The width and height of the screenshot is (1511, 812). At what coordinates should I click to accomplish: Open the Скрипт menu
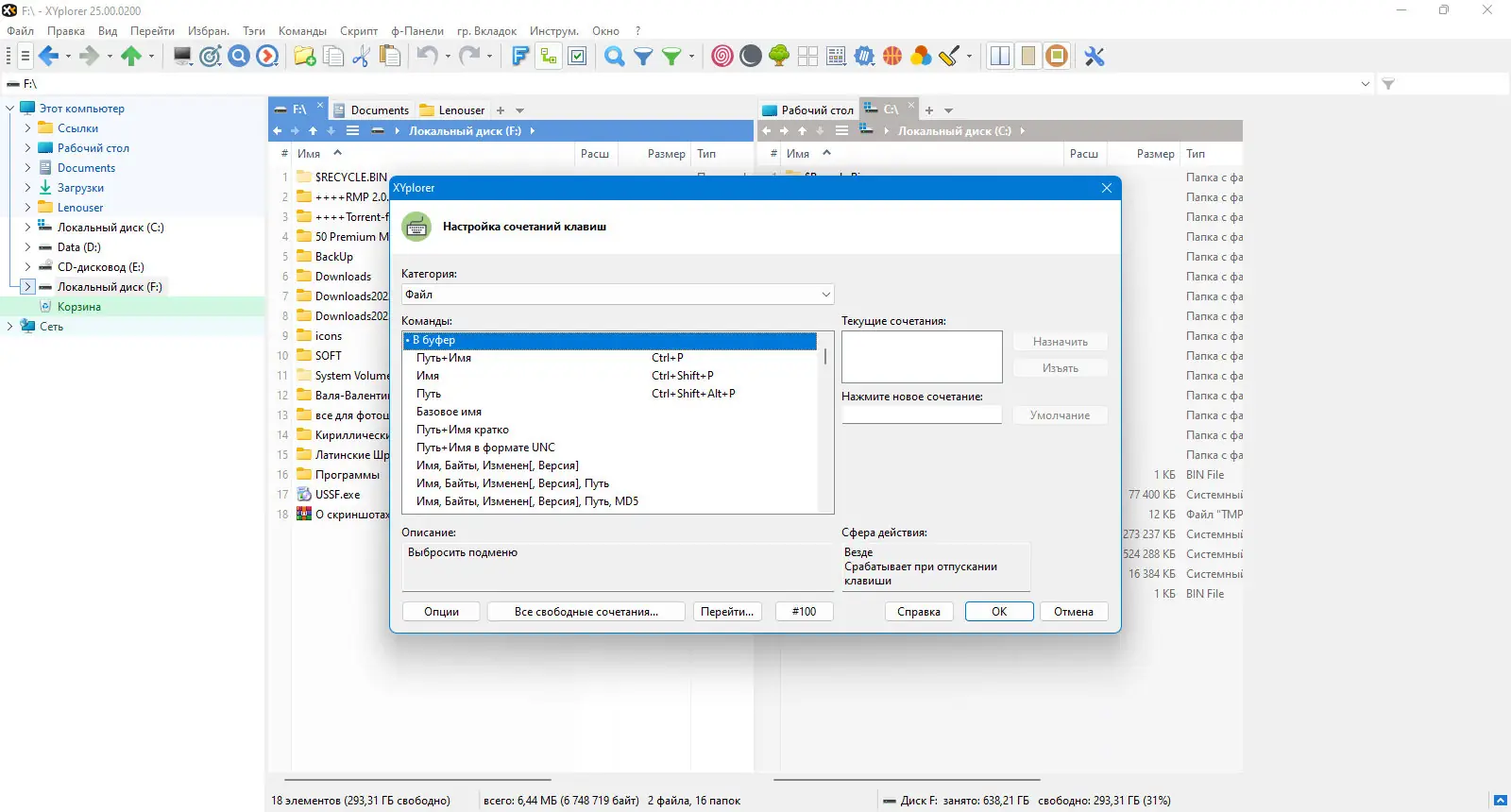(359, 31)
